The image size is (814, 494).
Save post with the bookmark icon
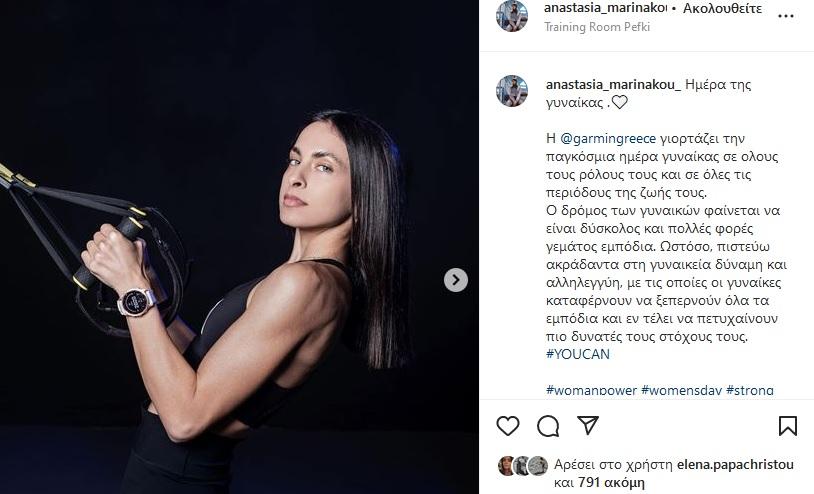click(788, 426)
